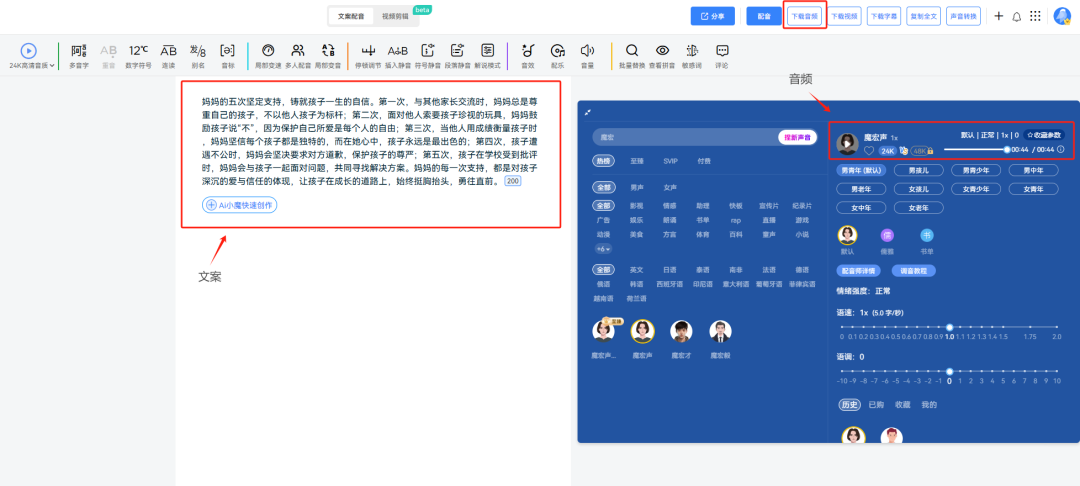This screenshot has width=1080, height=486.
Task: Open notifications bell icon
Action: coord(1017,17)
